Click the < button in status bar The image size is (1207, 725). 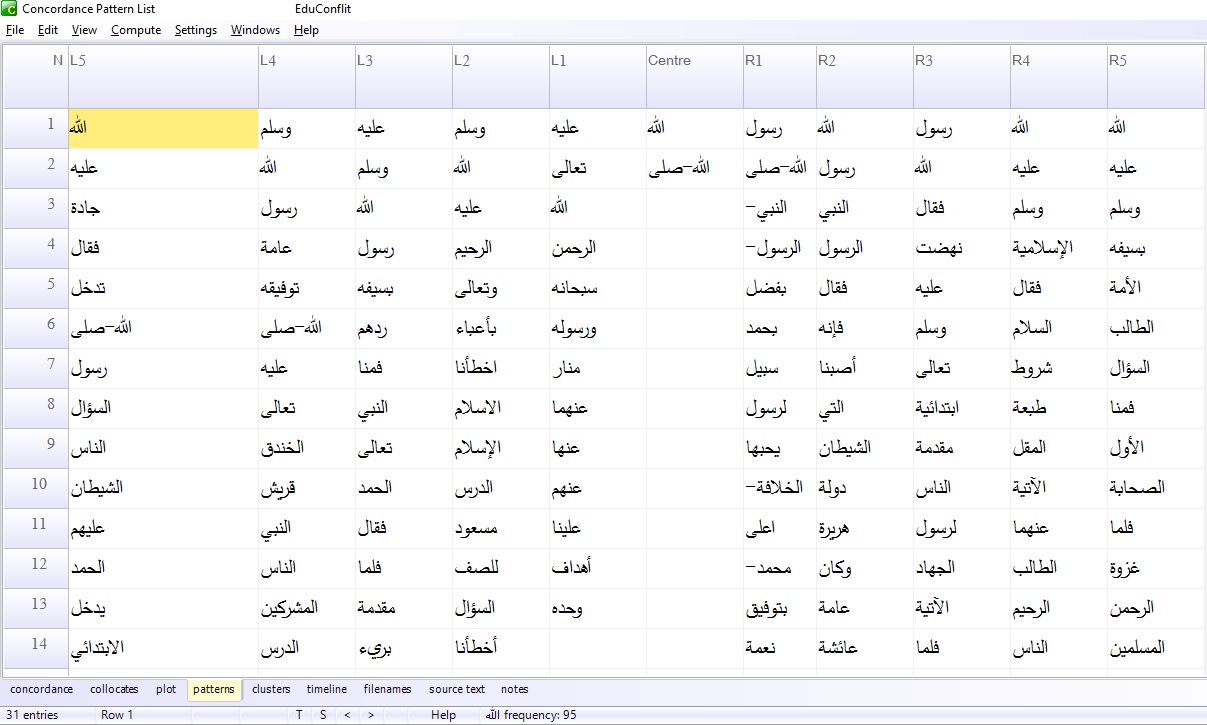pos(347,715)
